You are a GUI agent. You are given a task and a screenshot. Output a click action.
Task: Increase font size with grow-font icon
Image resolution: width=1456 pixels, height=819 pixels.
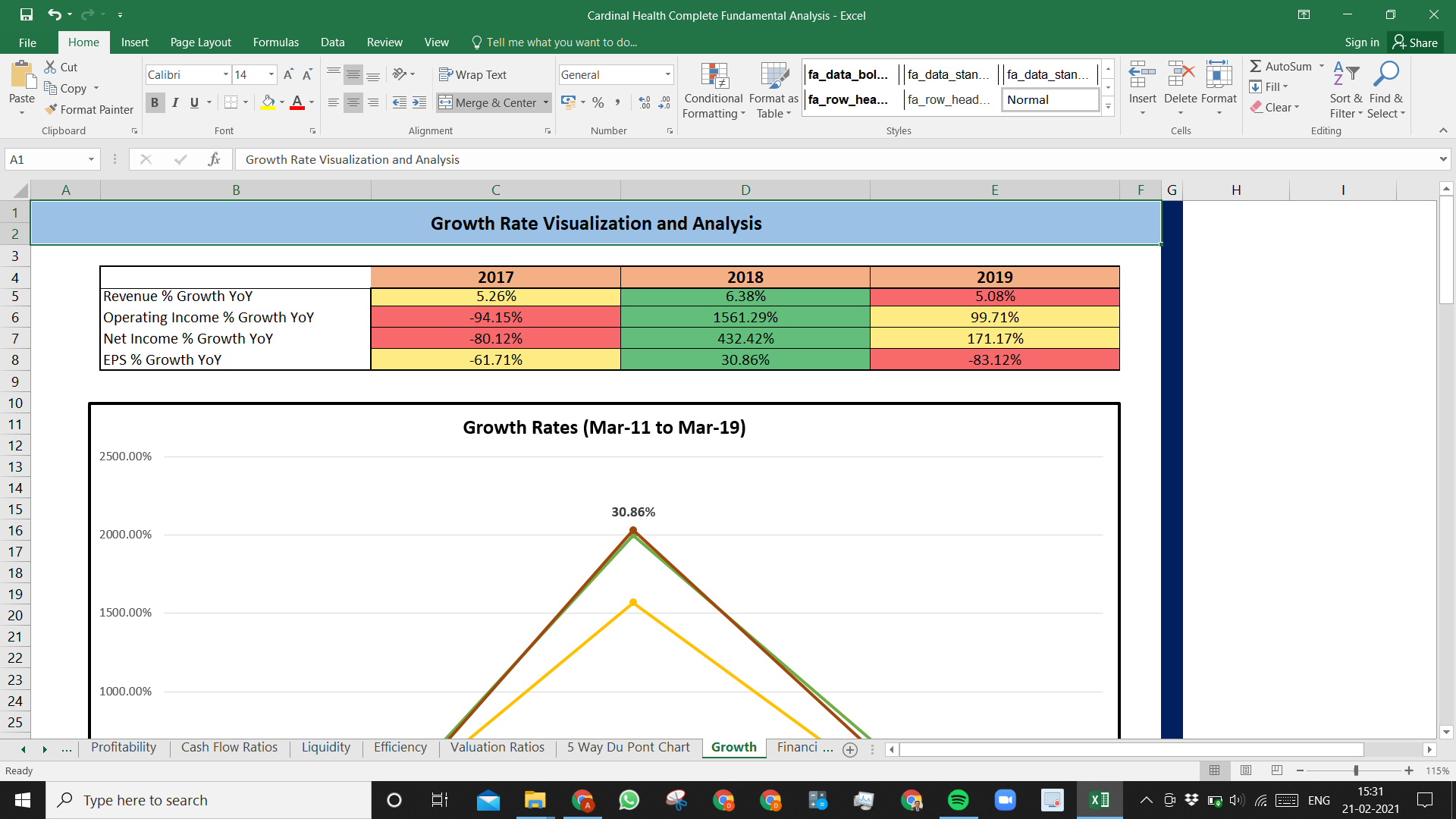point(288,74)
